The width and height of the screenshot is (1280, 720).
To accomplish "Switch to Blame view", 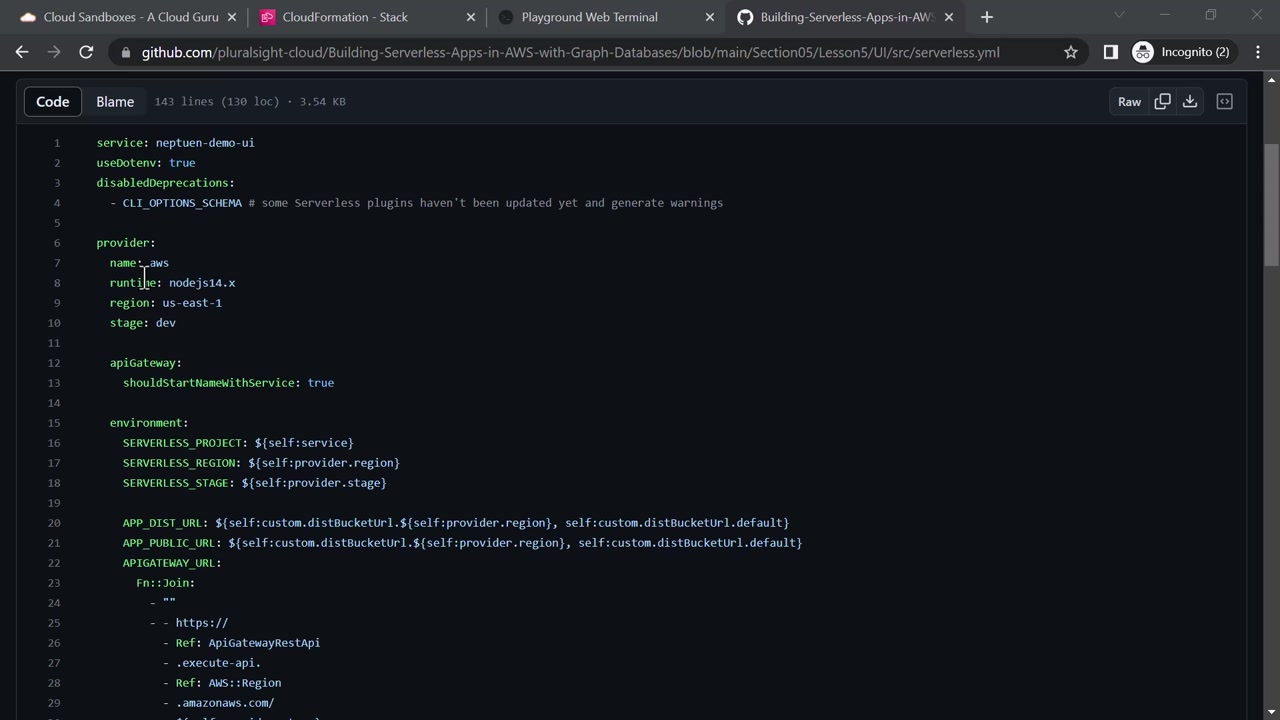I will pyautogui.click(x=115, y=101).
